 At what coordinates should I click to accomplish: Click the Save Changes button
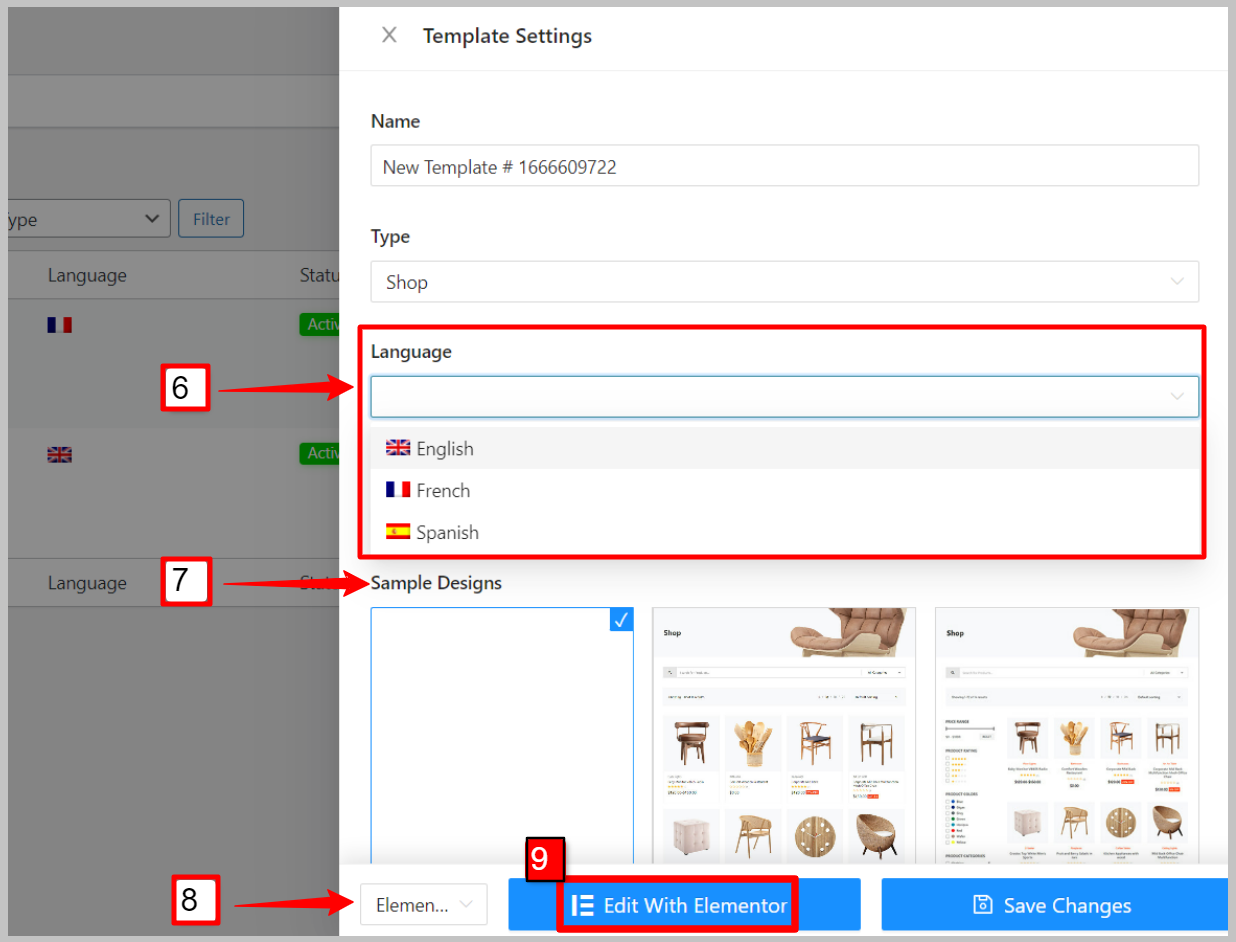pos(1052,904)
